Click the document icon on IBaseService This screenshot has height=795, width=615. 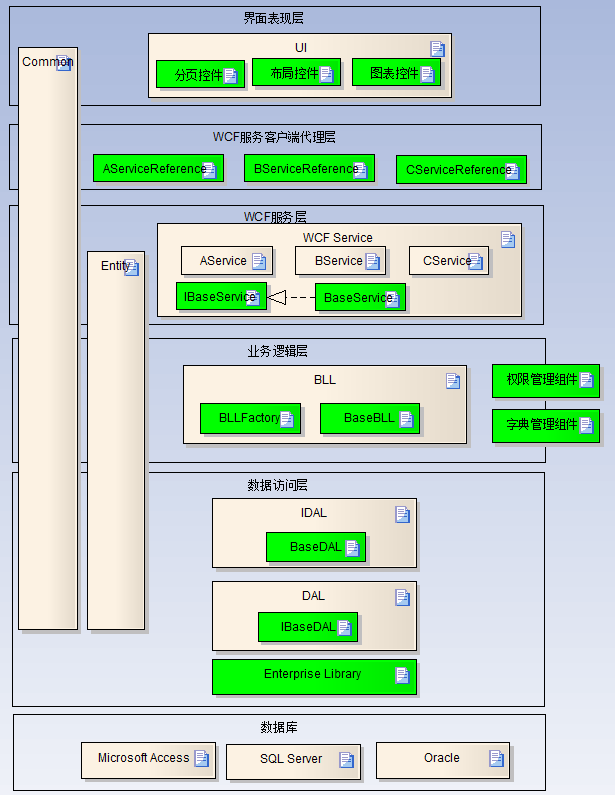click(253, 298)
